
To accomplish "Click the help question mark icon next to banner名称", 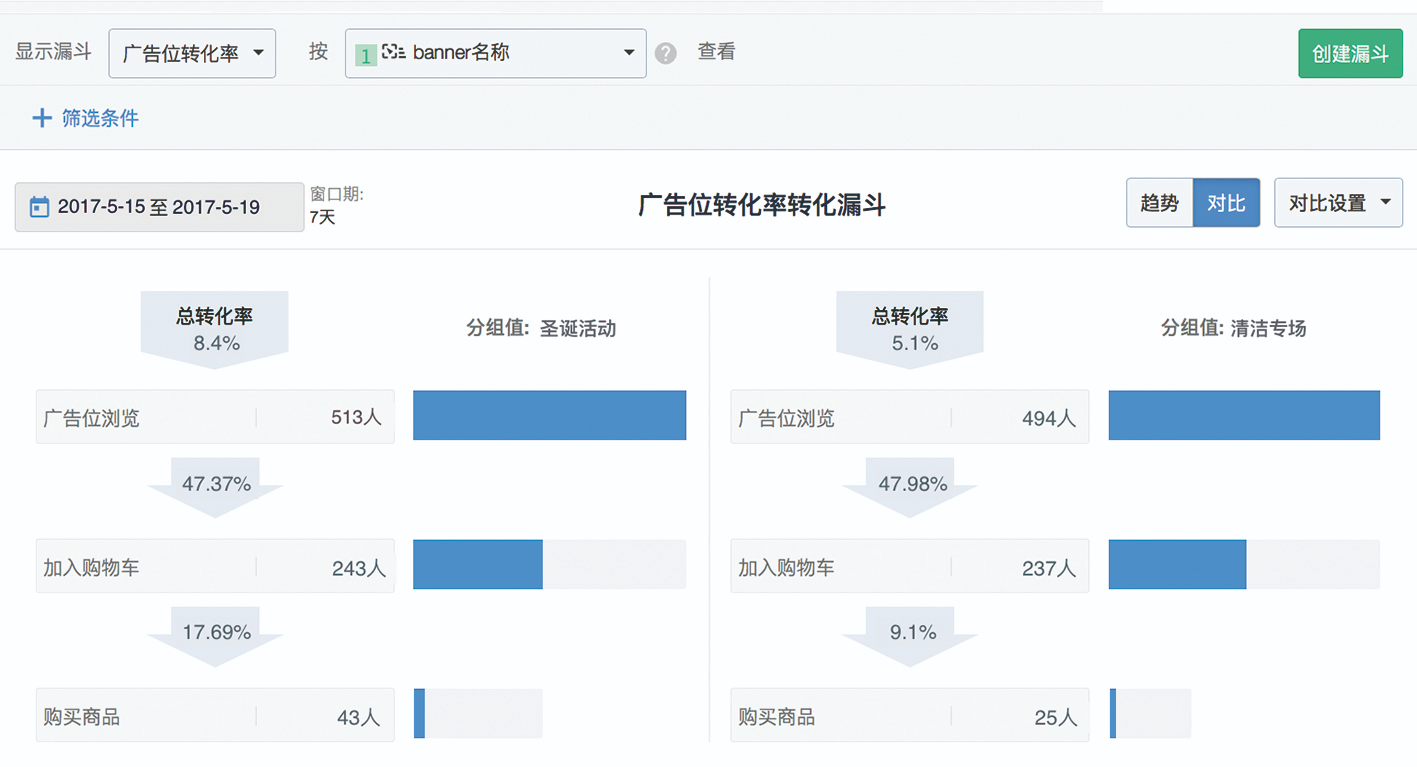I will [x=665, y=53].
